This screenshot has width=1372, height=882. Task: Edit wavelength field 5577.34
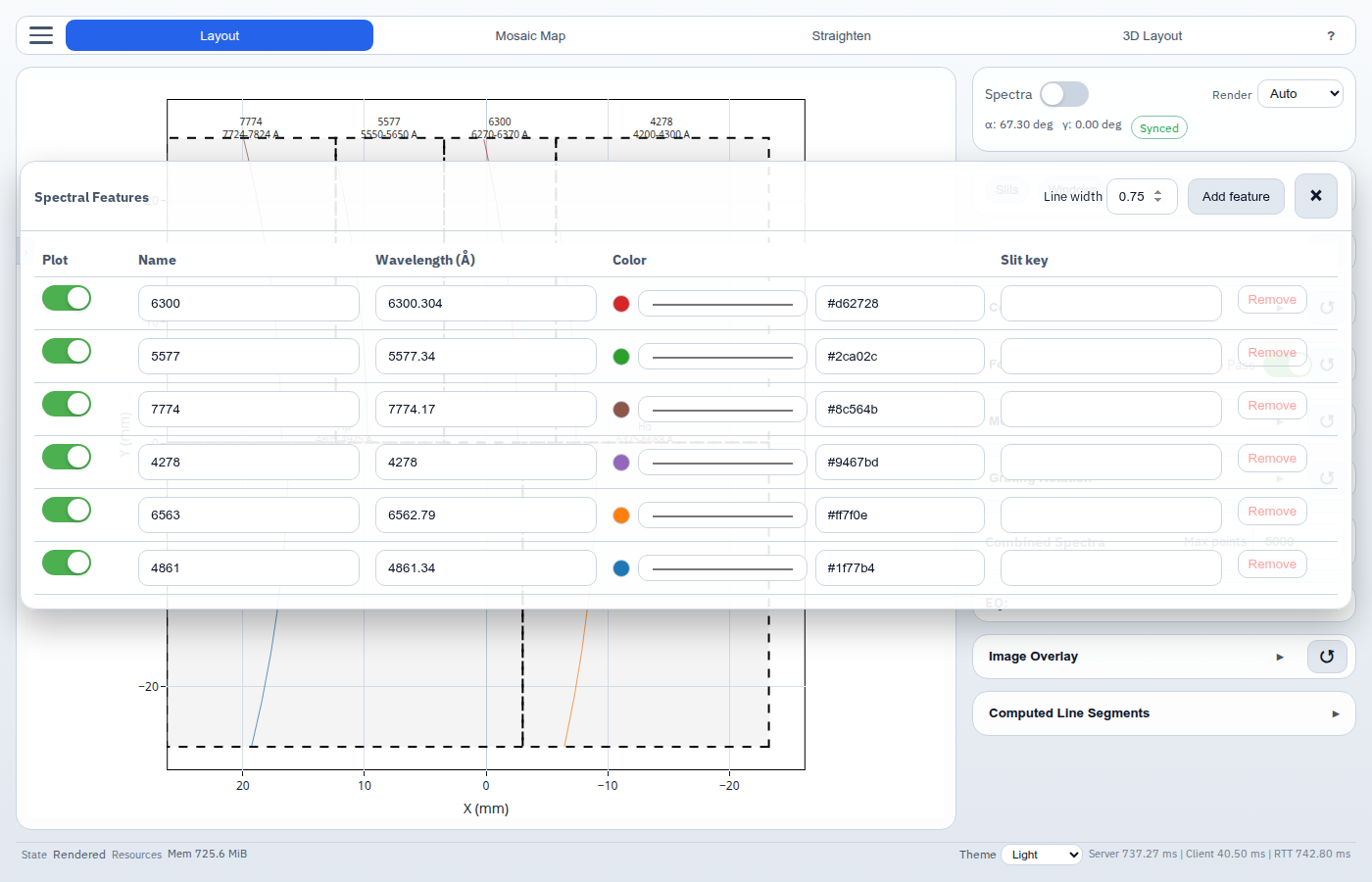pos(486,357)
